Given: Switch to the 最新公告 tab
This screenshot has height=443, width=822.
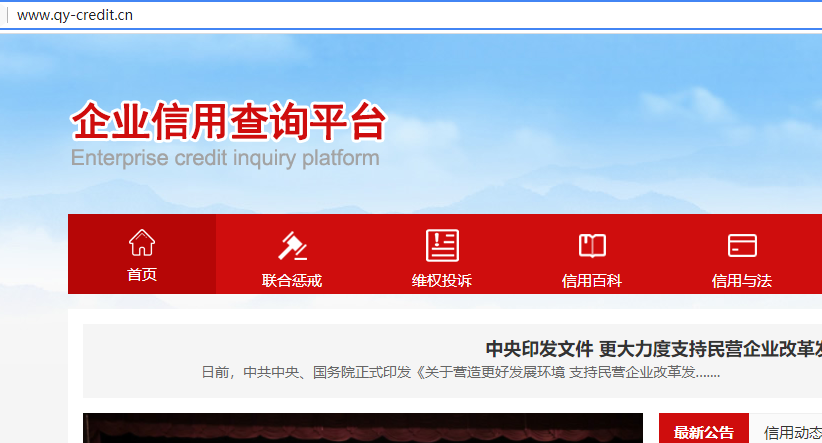Looking at the screenshot, I should coord(703,432).
